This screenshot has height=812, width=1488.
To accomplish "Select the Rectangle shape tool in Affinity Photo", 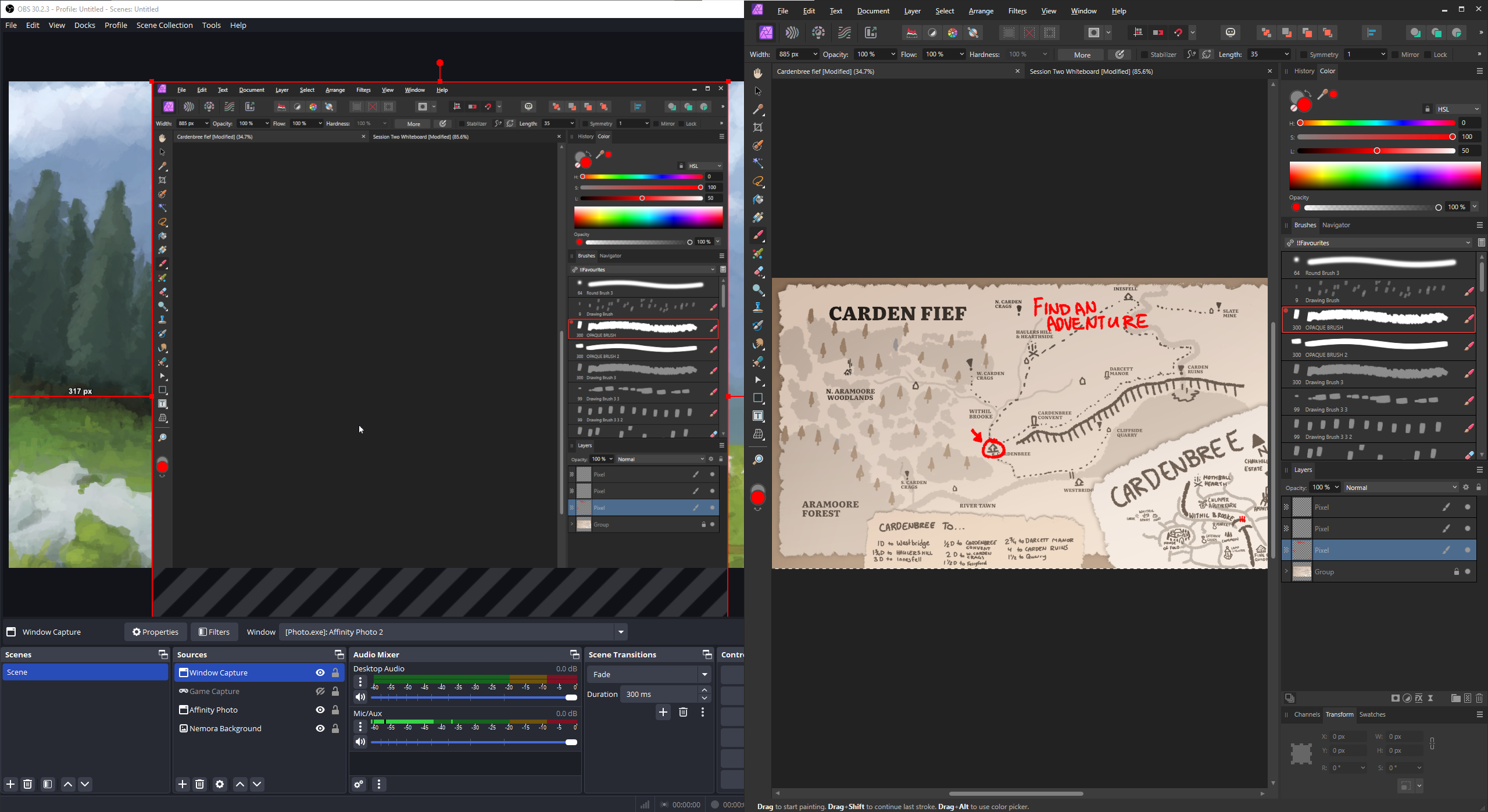I will point(758,398).
